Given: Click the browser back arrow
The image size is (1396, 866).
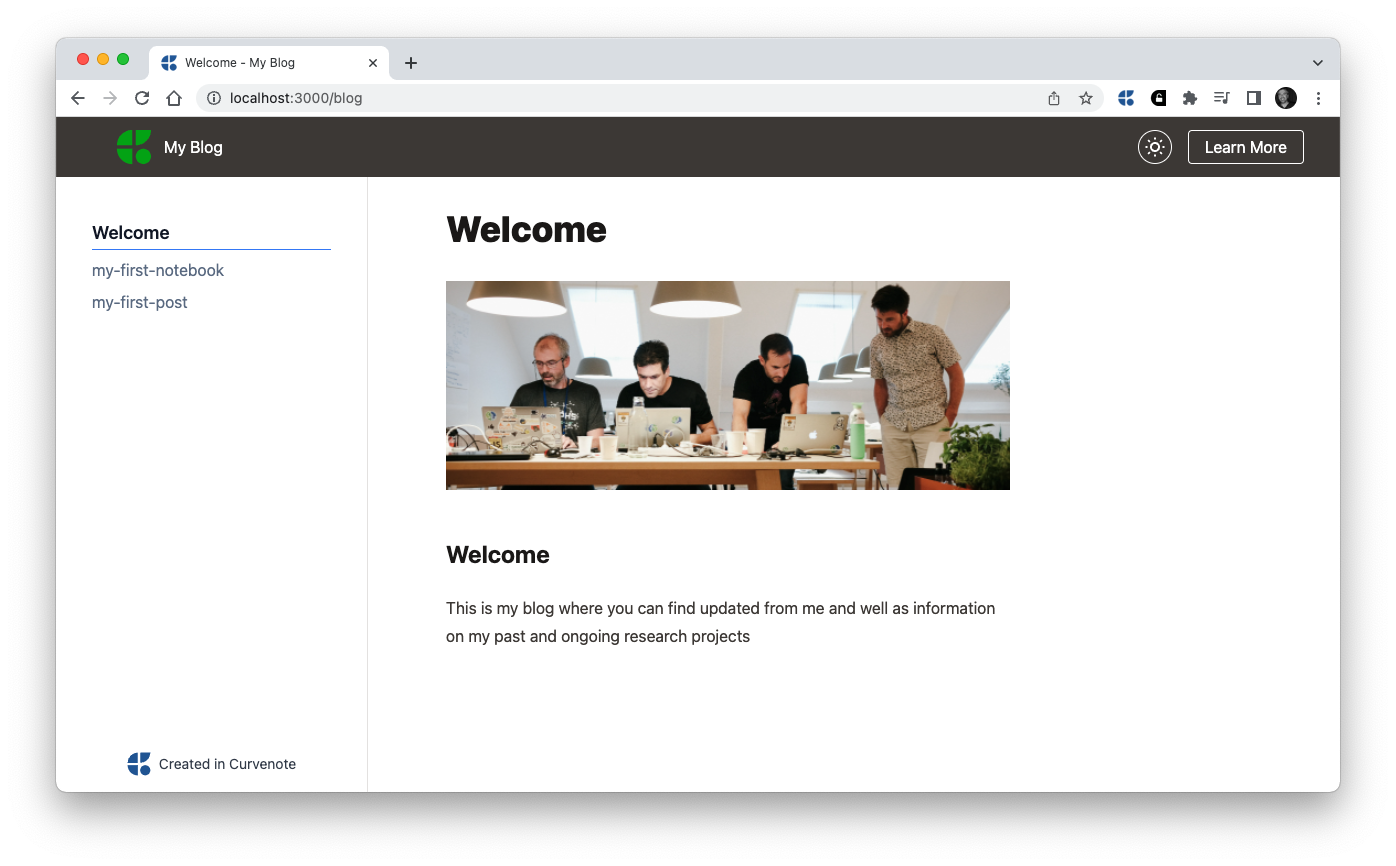Looking at the screenshot, I should [78, 98].
